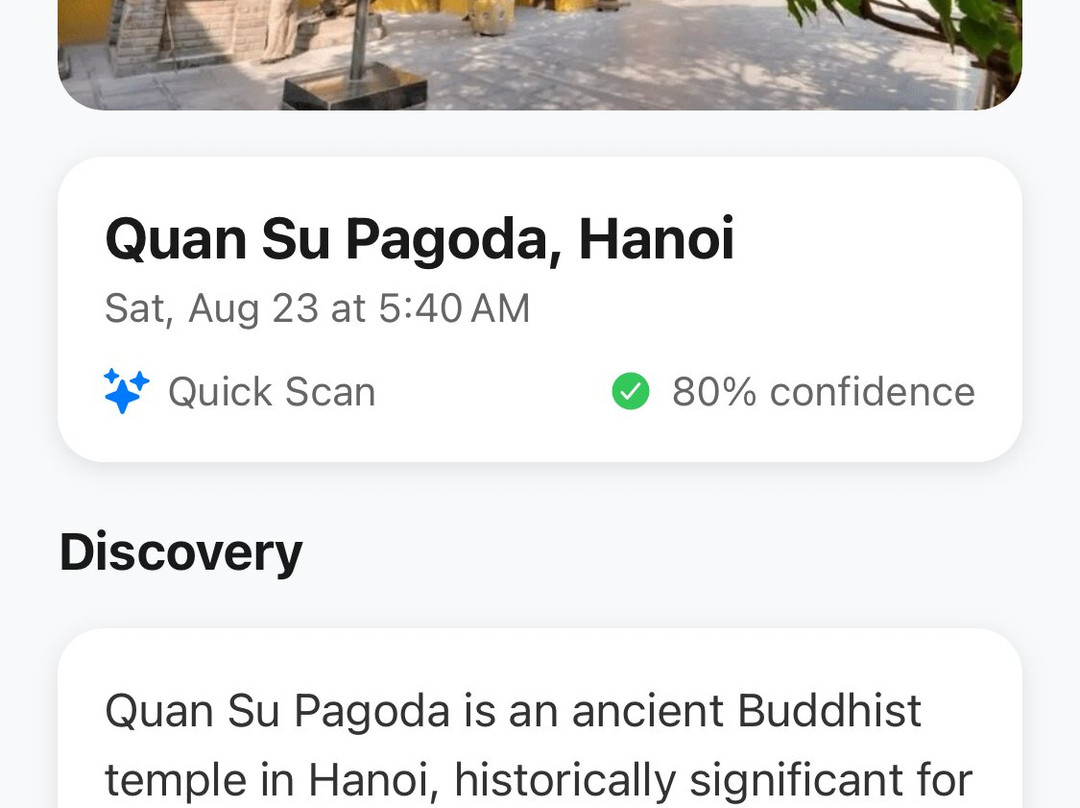Click the word Buddhist in the description

[829, 710]
